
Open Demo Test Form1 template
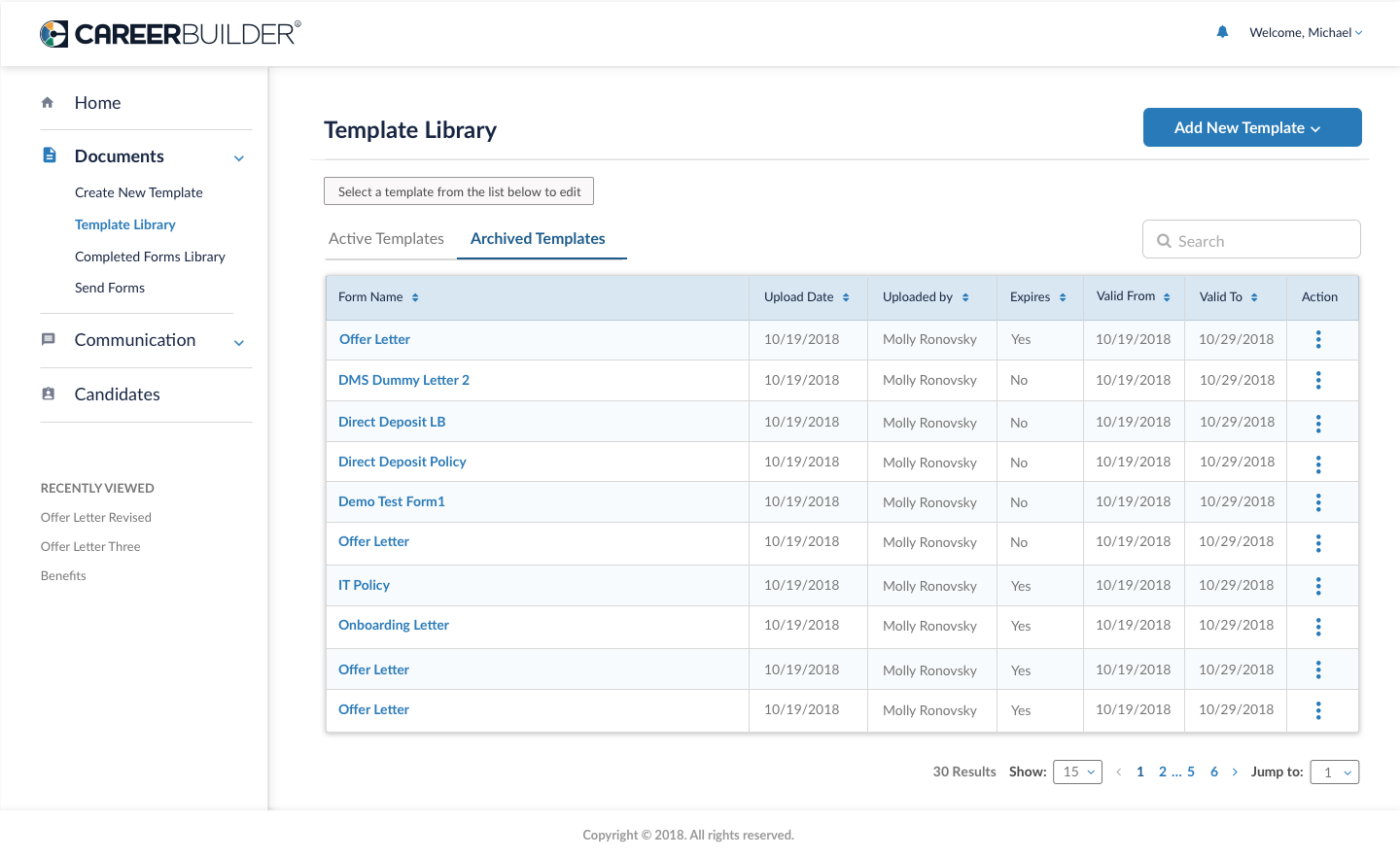392,501
